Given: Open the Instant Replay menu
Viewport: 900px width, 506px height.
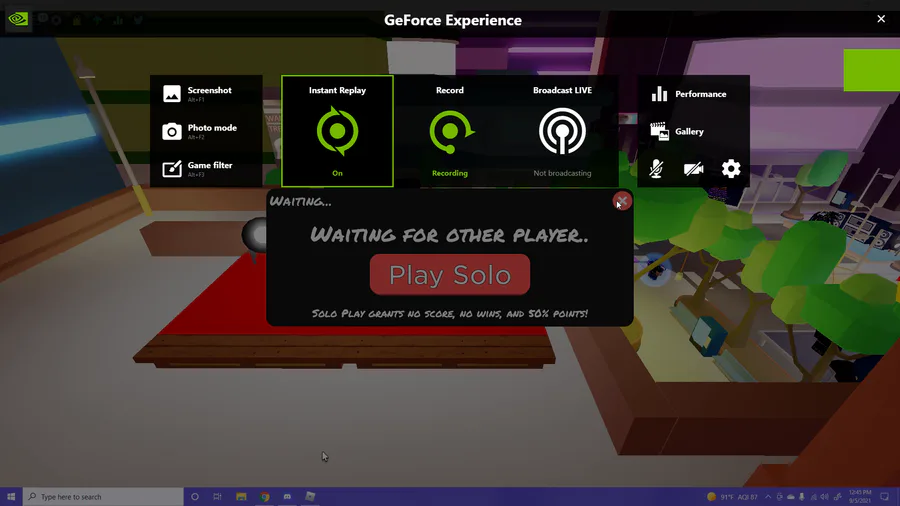Looking at the screenshot, I should pyautogui.click(x=338, y=131).
